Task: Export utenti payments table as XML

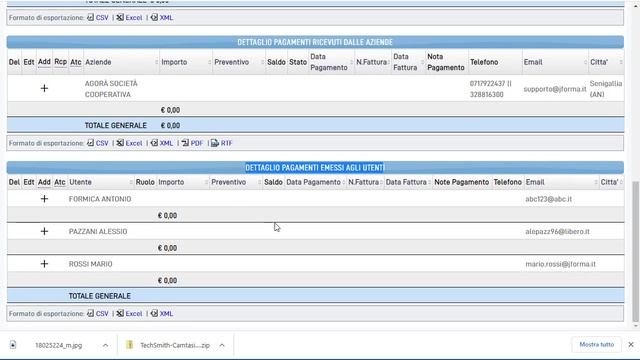Action: pyautogui.click(x=162, y=313)
